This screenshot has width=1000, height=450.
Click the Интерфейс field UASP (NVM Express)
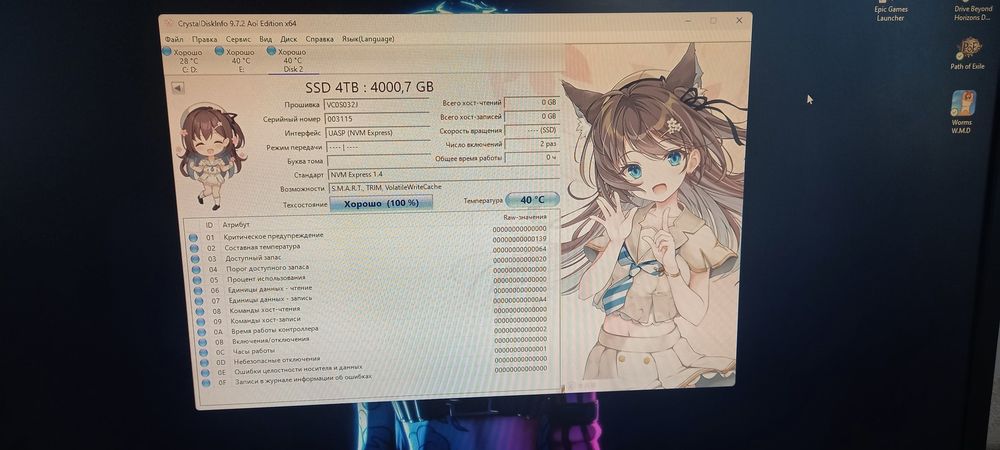pos(378,133)
